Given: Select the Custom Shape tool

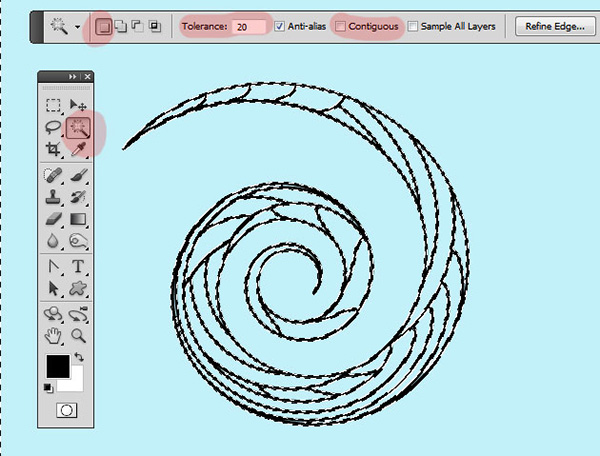Looking at the screenshot, I should 78,288.
